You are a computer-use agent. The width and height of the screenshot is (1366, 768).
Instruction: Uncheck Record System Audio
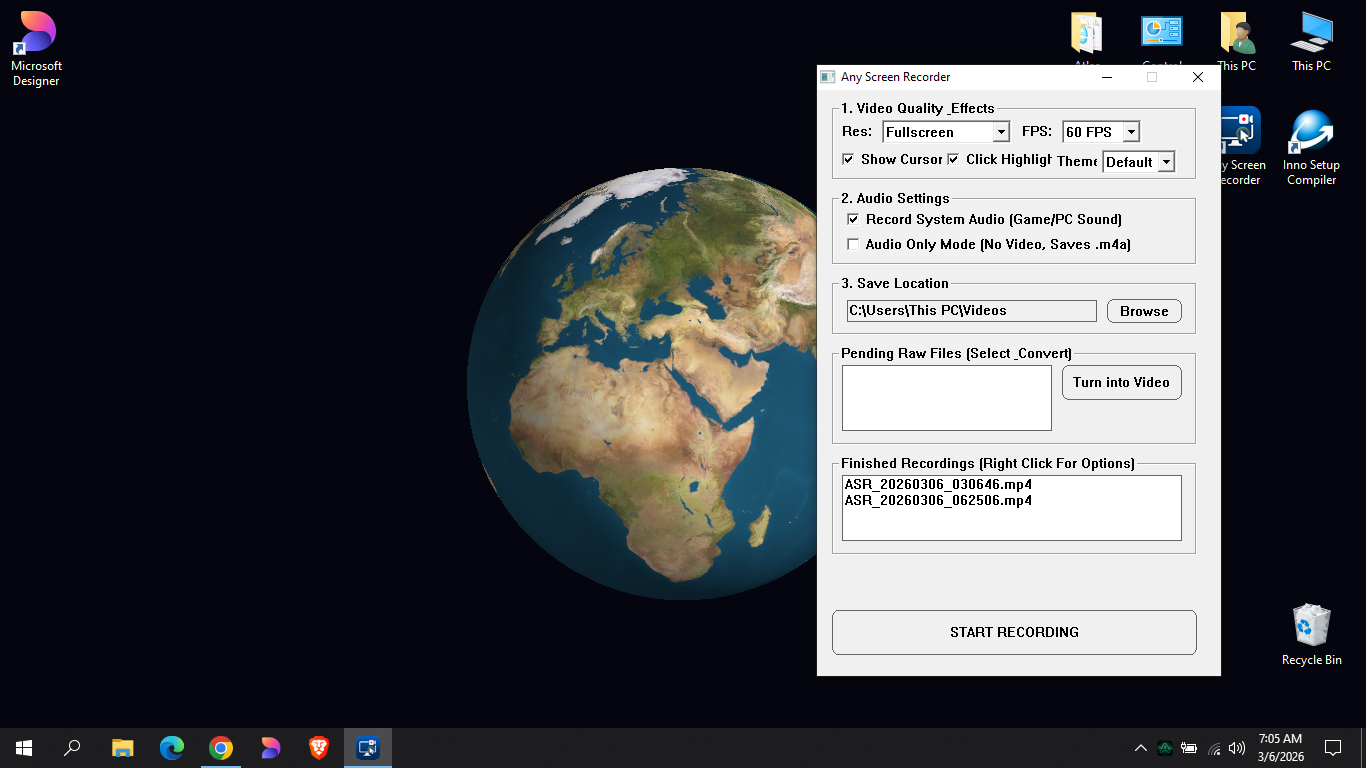click(x=853, y=219)
